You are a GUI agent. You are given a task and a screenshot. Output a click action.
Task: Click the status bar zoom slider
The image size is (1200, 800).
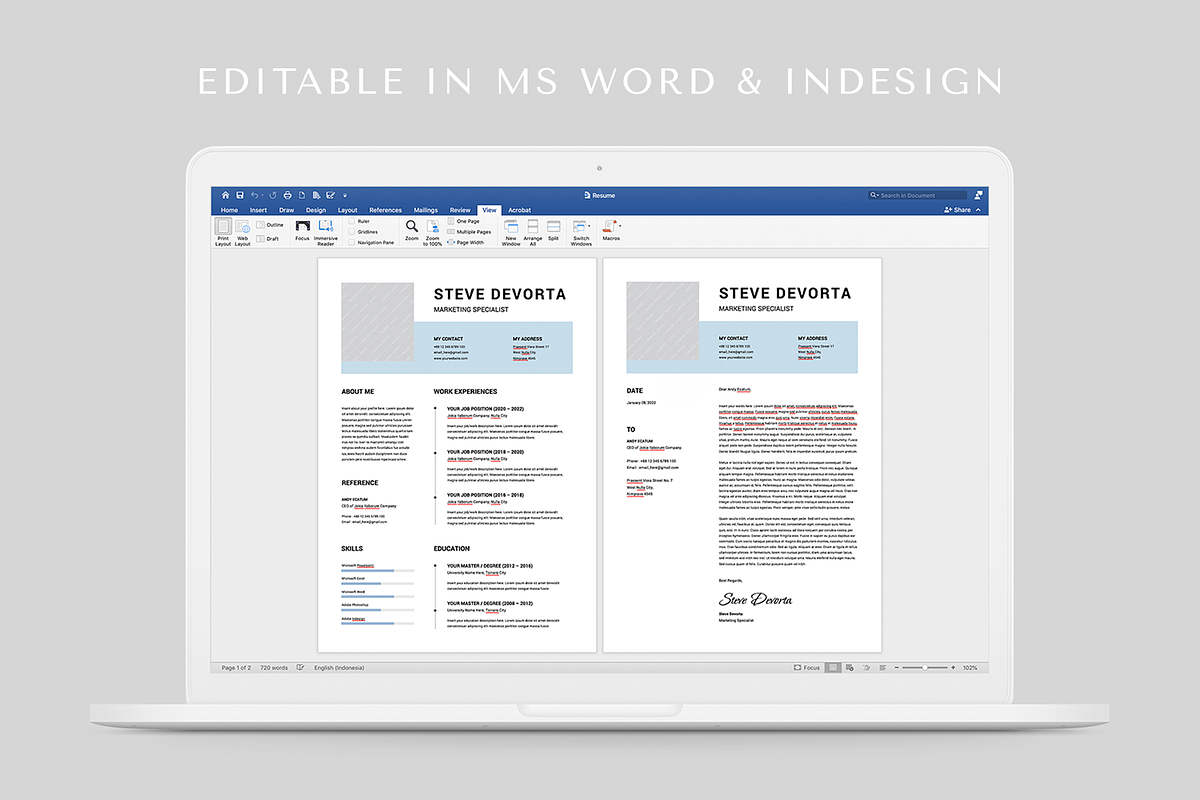(925, 668)
